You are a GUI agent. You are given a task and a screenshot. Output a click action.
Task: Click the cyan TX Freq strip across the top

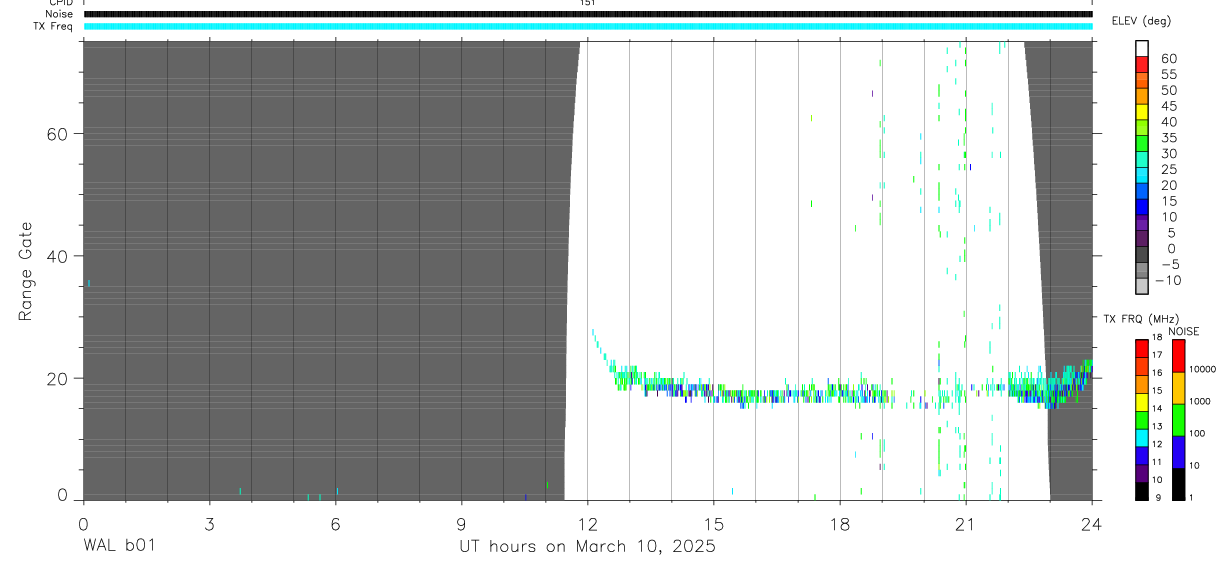tap(588, 26)
